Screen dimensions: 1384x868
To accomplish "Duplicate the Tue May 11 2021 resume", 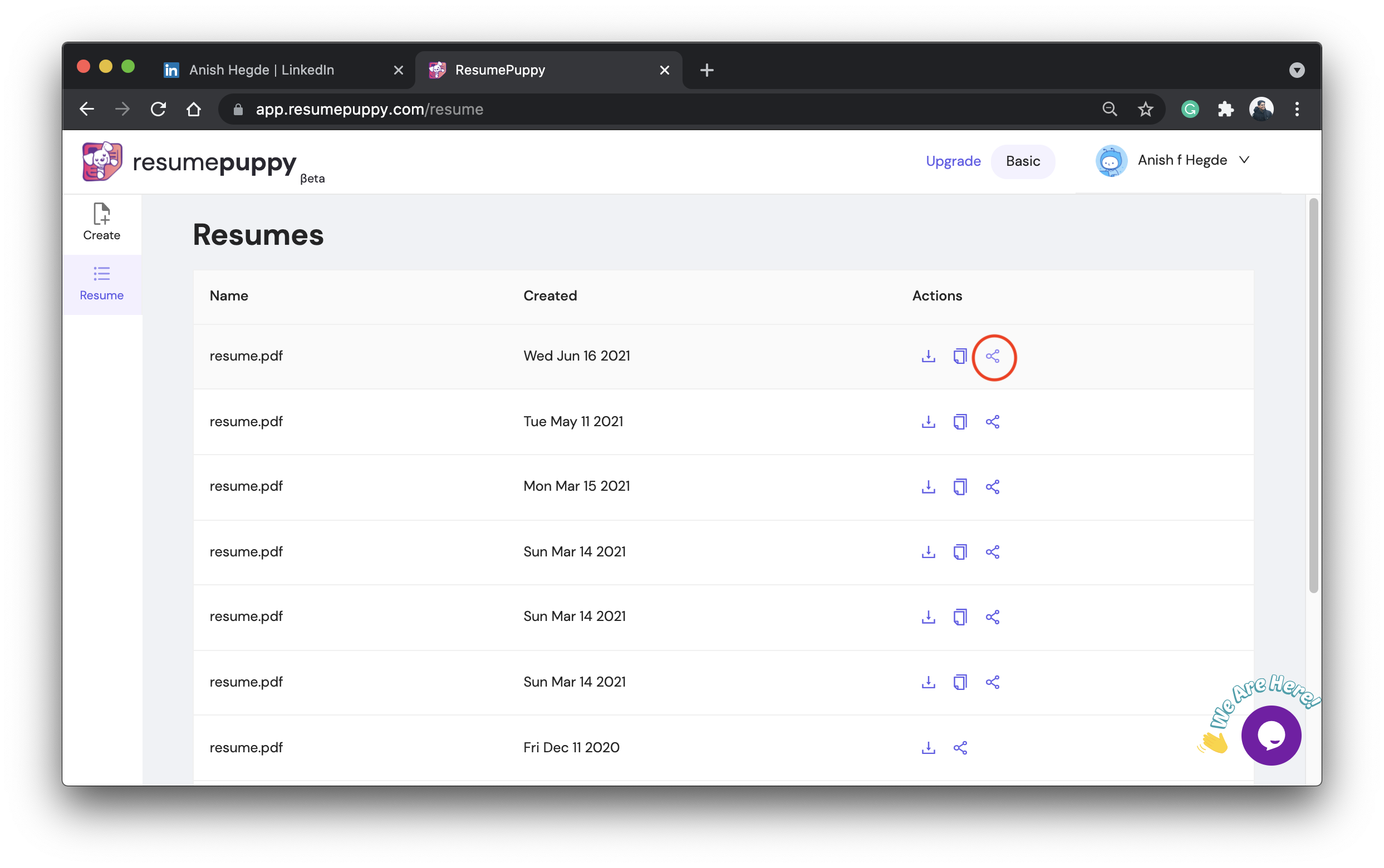I will pos(960,422).
